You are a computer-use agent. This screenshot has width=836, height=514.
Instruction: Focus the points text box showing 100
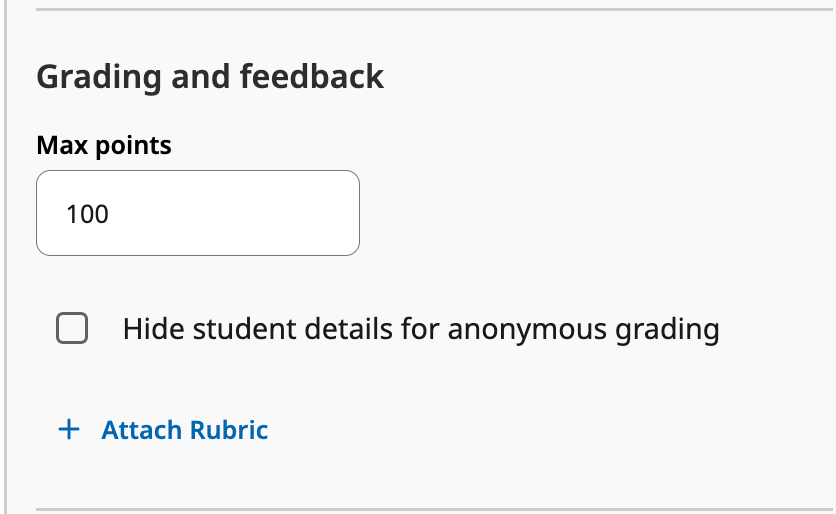pos(197,213)
